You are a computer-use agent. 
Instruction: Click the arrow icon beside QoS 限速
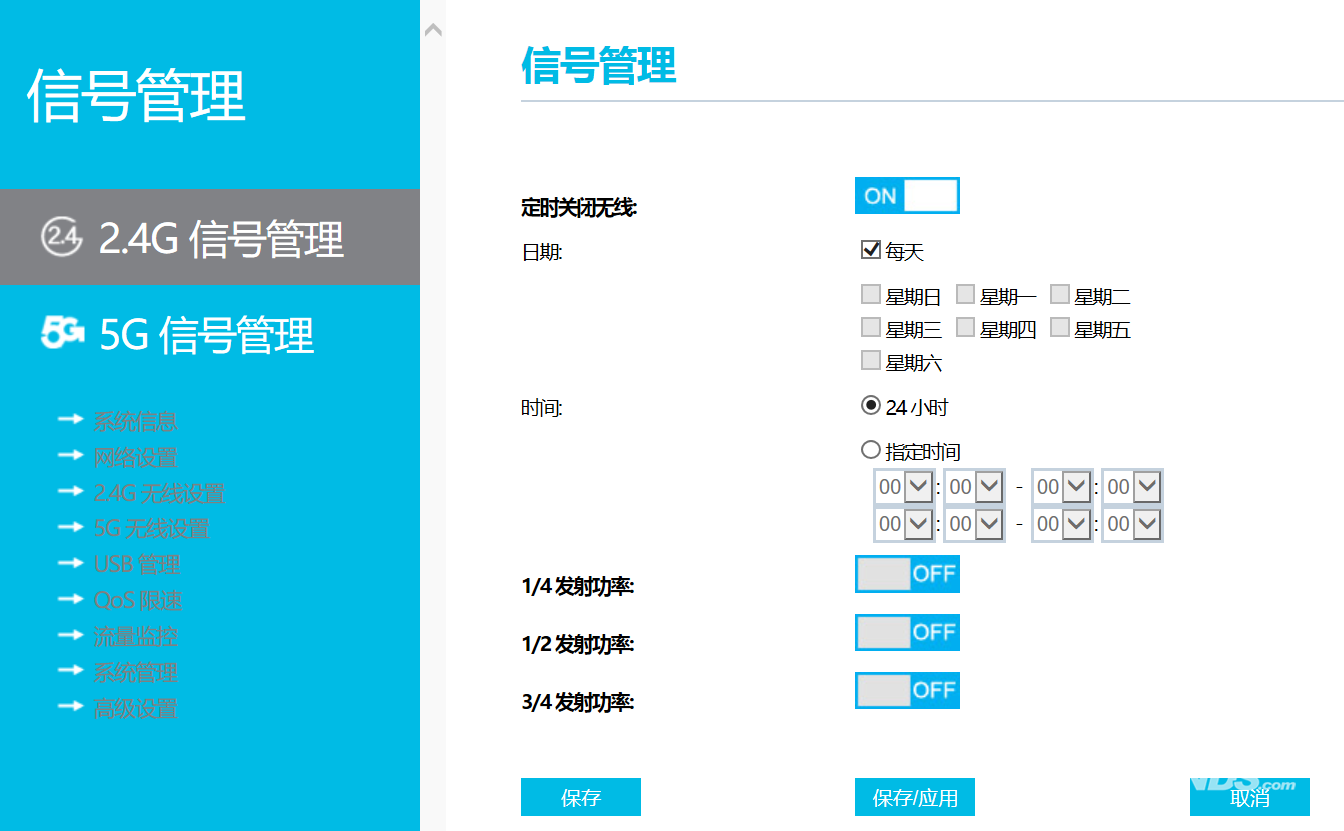(71, 599)
